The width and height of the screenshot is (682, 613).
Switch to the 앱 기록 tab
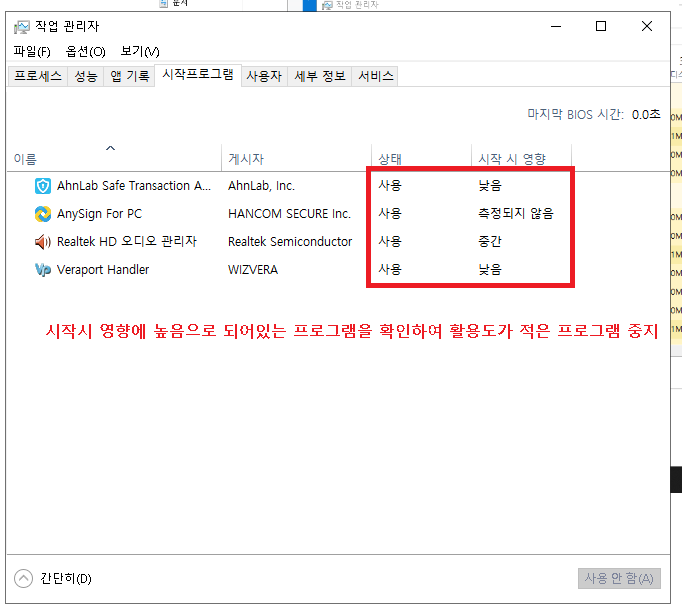coord(130,77)
